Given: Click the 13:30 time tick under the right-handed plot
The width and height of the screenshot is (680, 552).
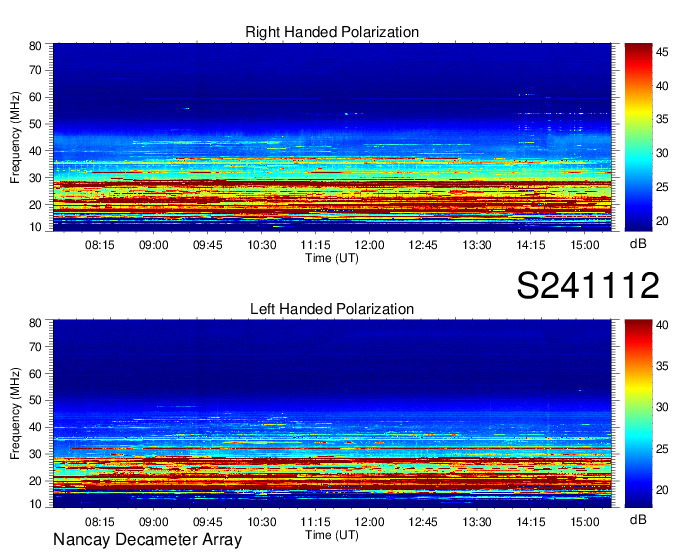Looking at the screenshot, I should coord(477,245).
